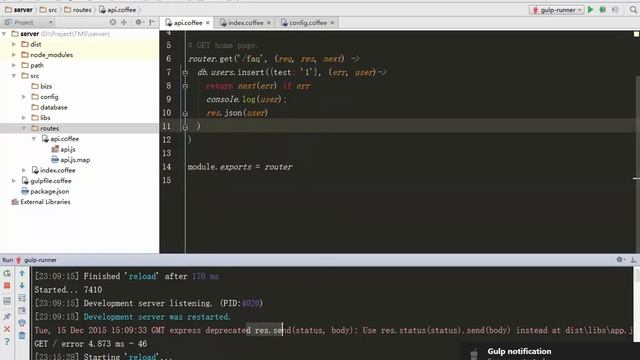
Task: Hide the Project panel
Action: click(152, 22)
